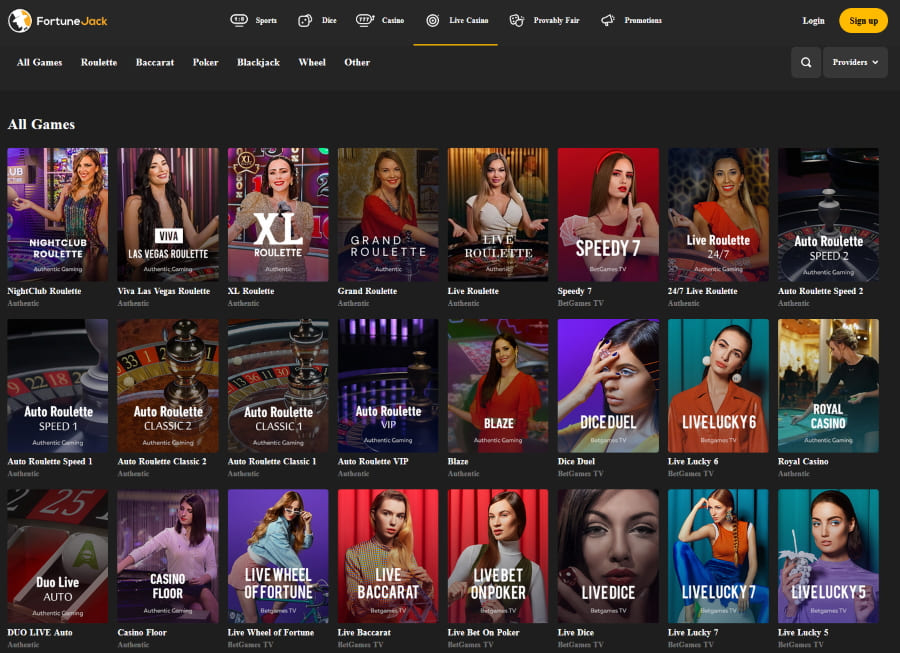This screenshot has height=653, width=900.
Task: Click the Casino slot icon
Action: click(364, 20)
